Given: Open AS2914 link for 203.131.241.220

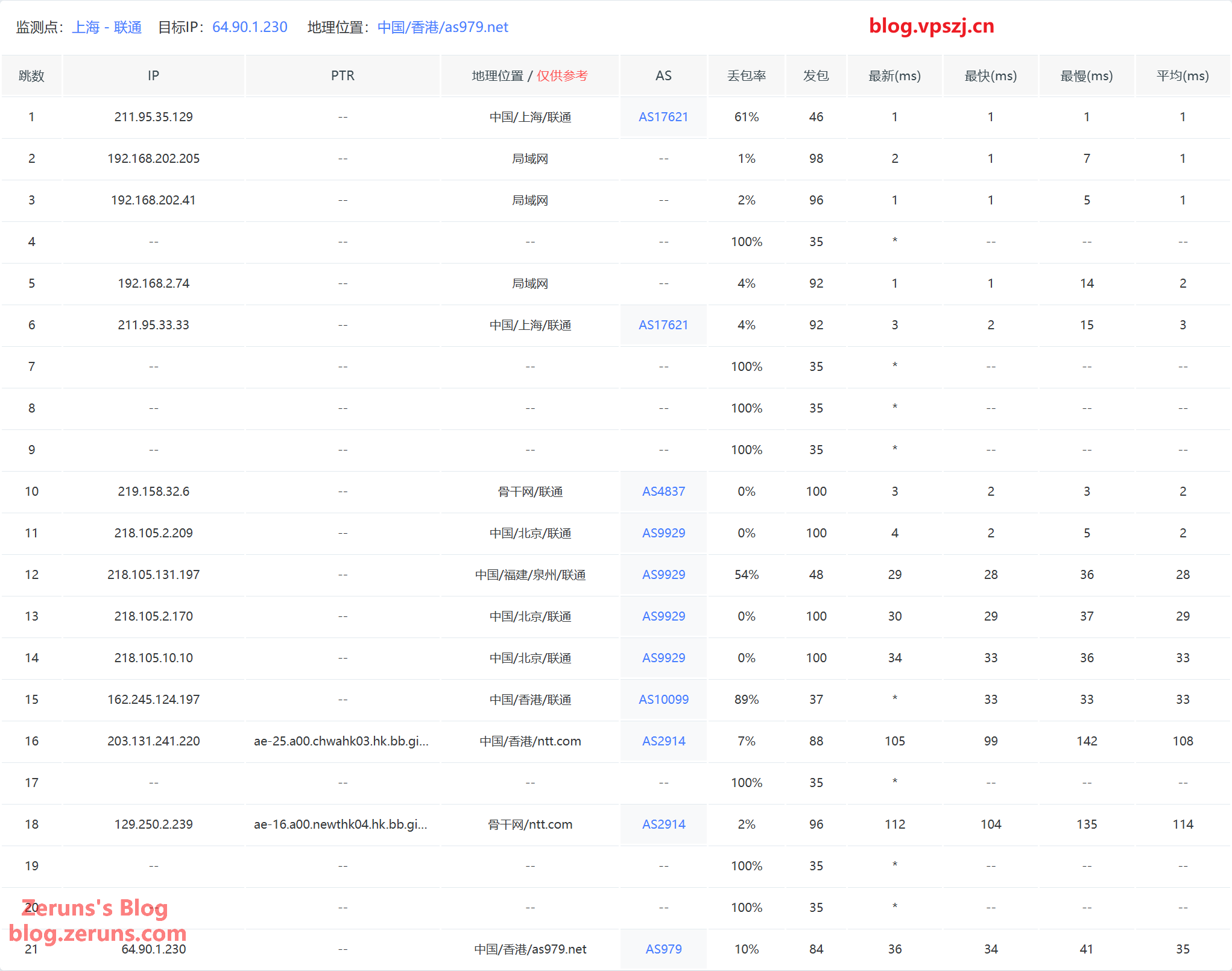Looking at the screenshot, I should 663,741.
